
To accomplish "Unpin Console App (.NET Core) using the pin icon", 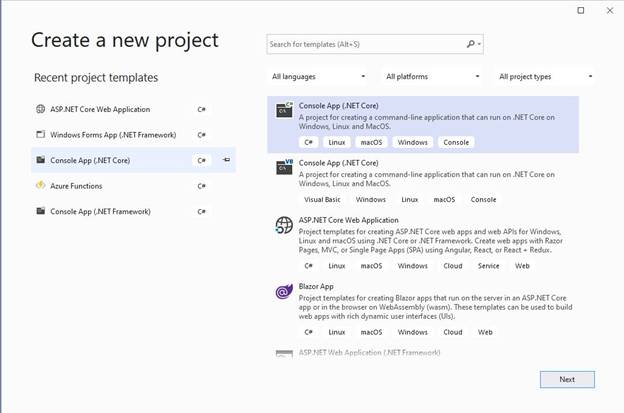I will tap(226, 160).
